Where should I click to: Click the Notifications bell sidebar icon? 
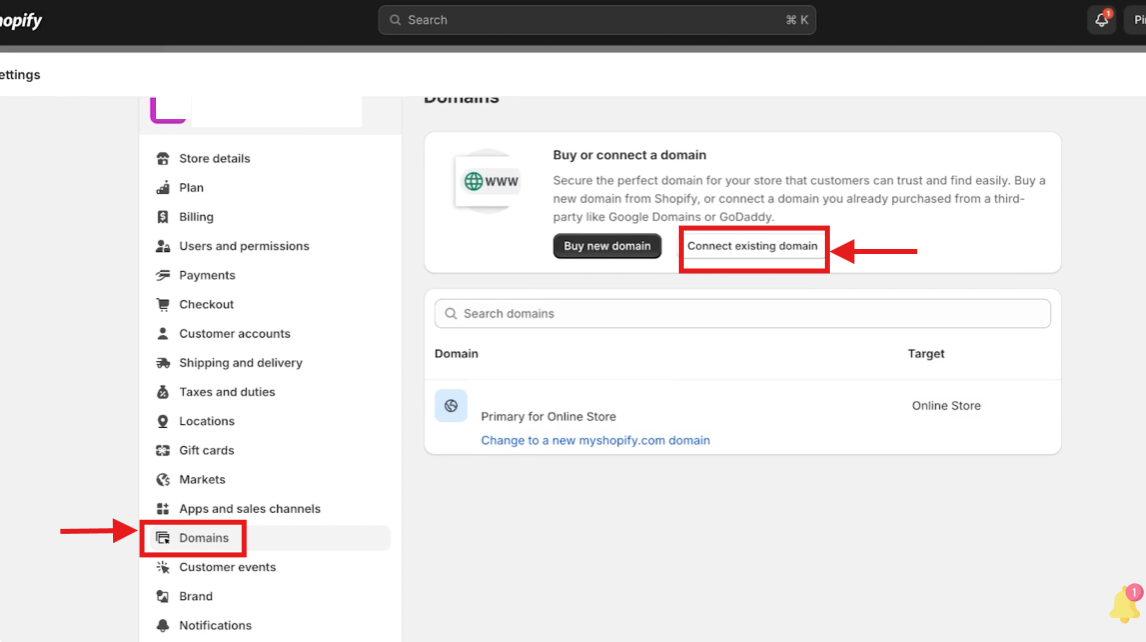(x=162, y=627)
